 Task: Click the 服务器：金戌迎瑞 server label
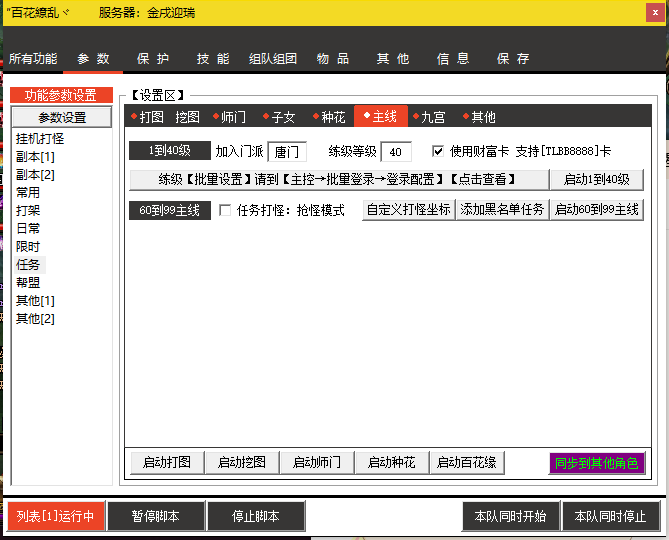click(x=147, y=13)
